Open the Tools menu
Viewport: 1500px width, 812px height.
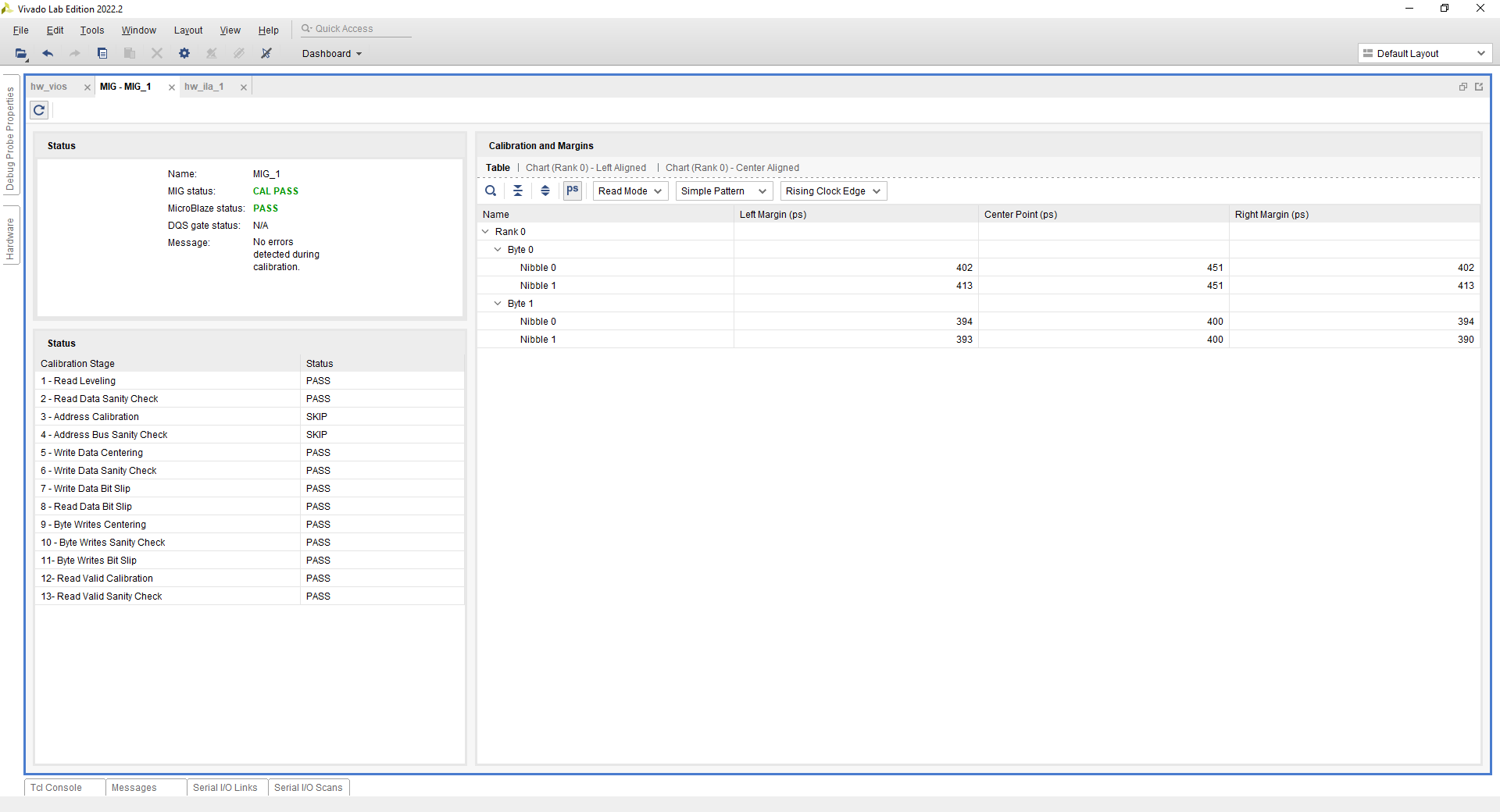click(x=92, y=30)
